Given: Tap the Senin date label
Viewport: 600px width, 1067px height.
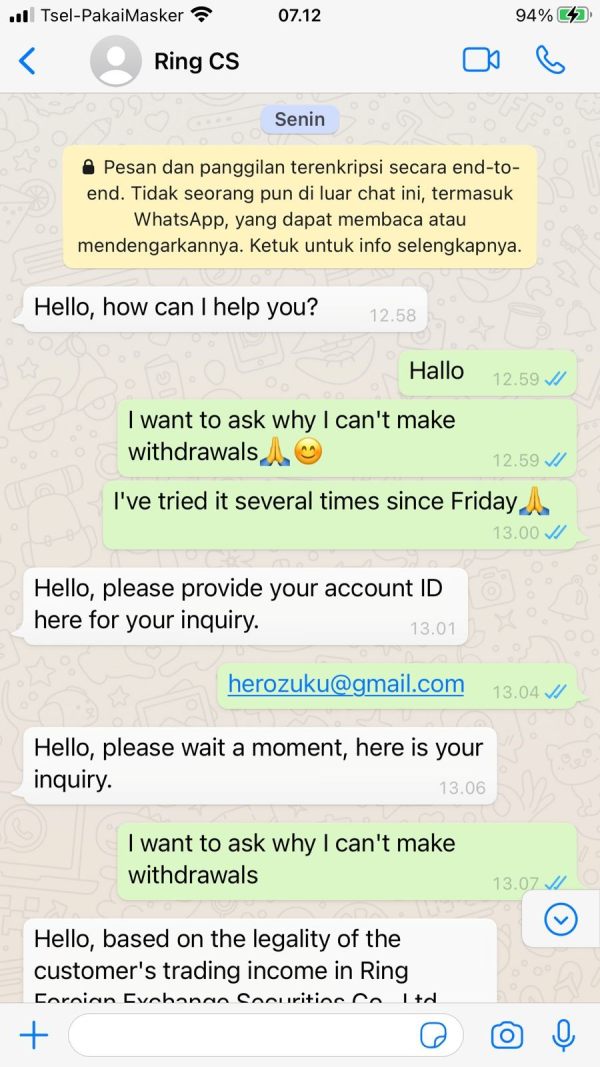Looking at the screenshot, I should click(299, 119).
